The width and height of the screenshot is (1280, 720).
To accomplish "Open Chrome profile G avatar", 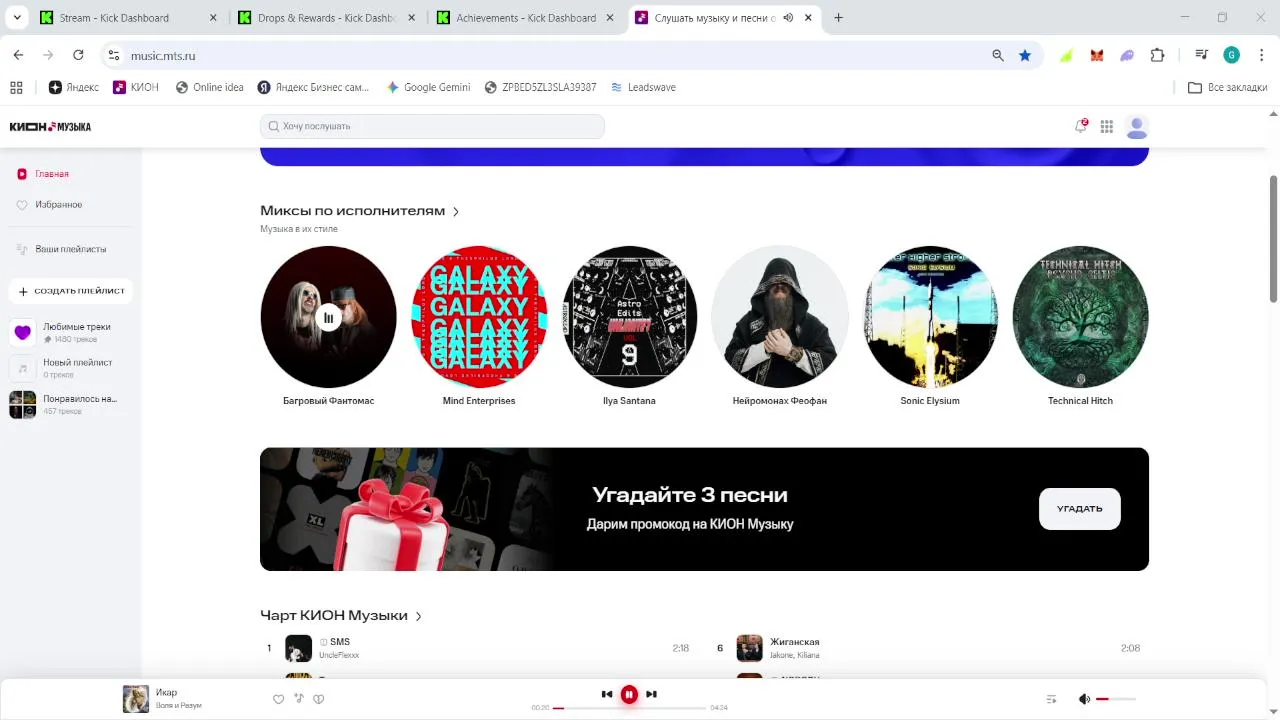I will (1231, 55).
